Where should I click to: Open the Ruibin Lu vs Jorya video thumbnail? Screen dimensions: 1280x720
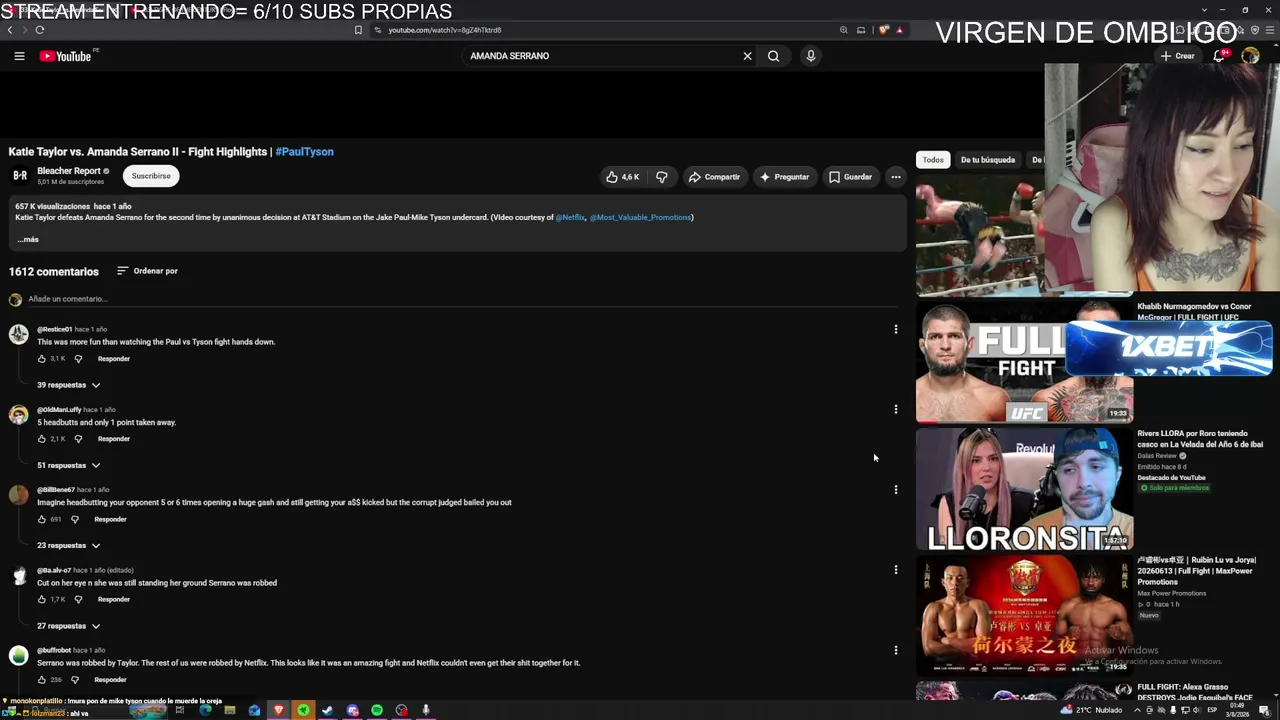[1024, 615]
